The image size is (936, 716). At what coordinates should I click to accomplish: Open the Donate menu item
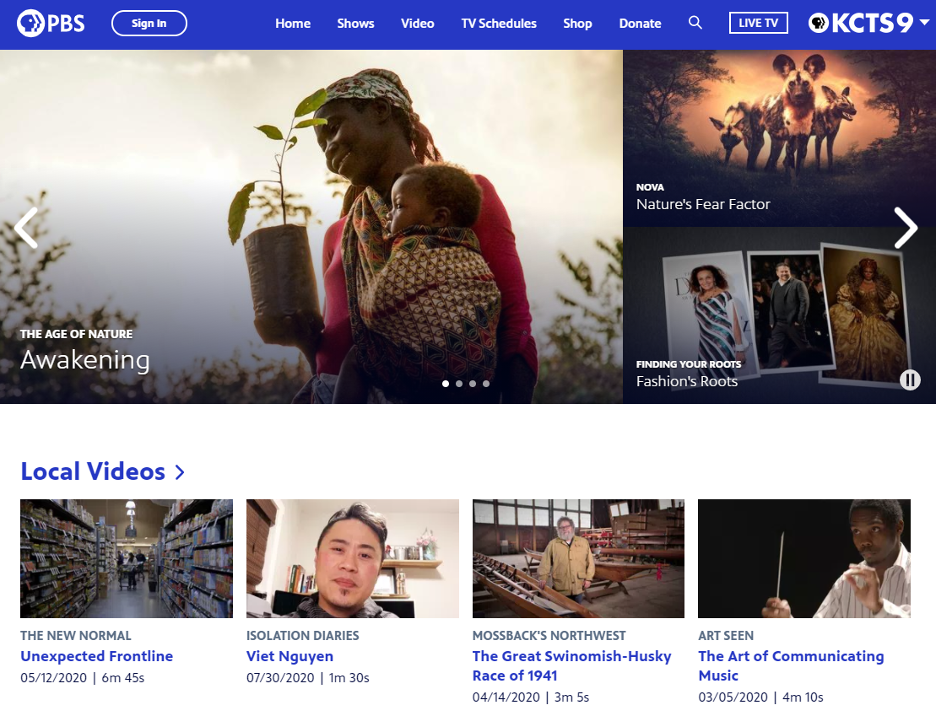tap(640, 23)
